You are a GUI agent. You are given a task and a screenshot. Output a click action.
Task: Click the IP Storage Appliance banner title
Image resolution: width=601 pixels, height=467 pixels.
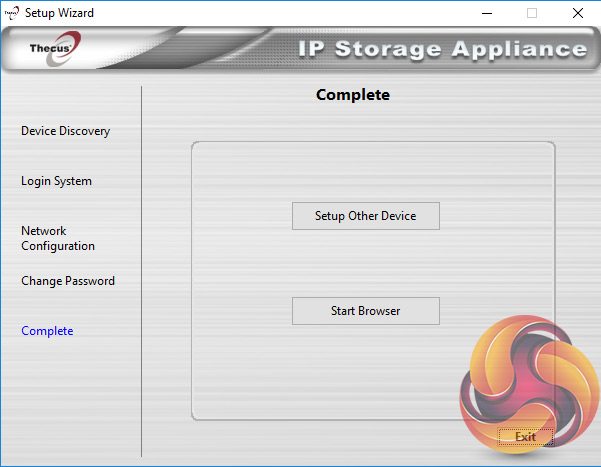[442, 49]
